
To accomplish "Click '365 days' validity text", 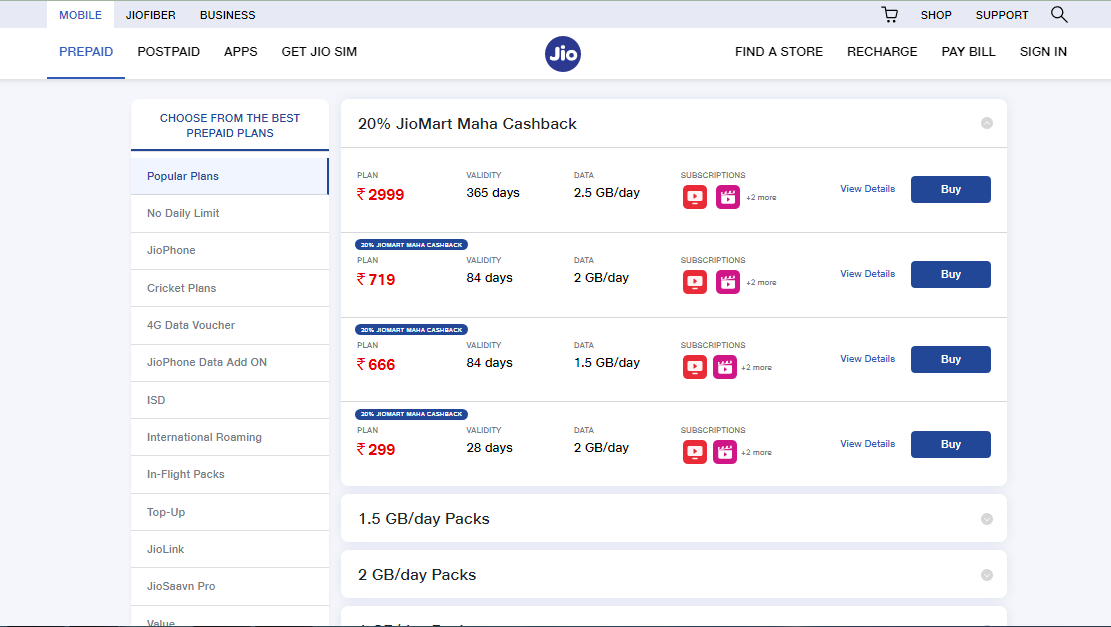I will click(493, 193).
